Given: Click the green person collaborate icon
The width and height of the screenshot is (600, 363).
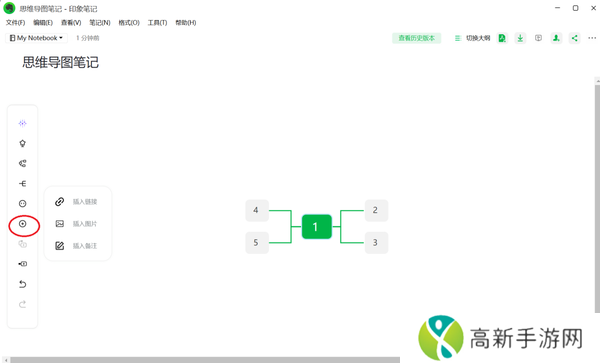Looking at the screenshot, I should coord(556,38).
